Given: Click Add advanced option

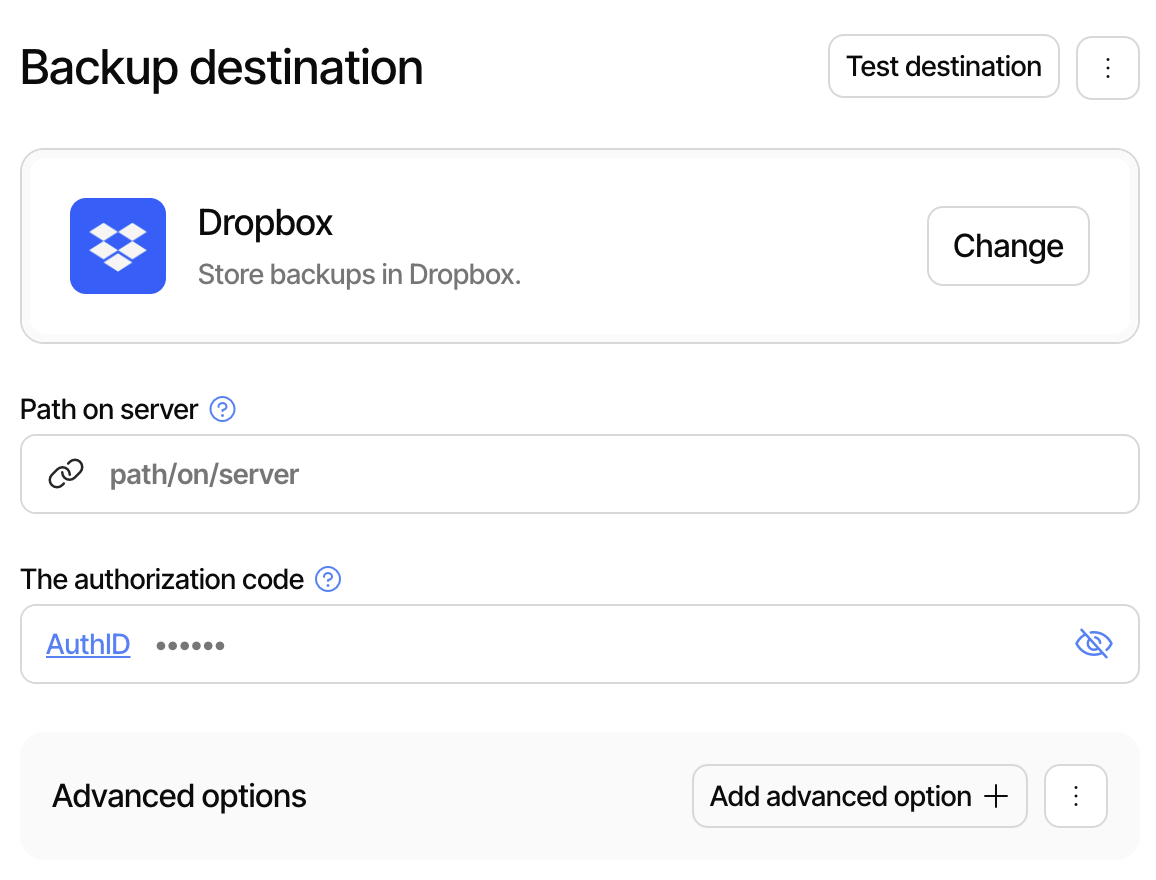Looking at the screenshot, I should 858,795.
